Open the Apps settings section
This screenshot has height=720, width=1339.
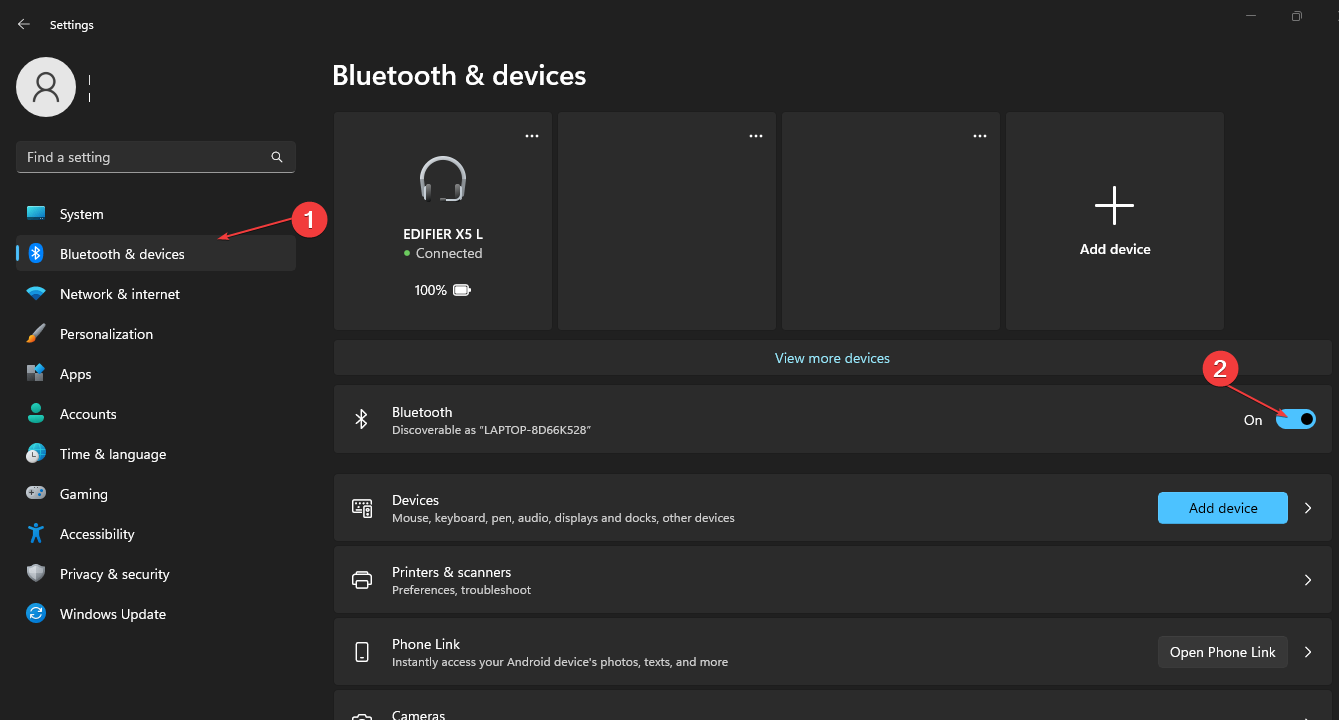tap(156, 374)
